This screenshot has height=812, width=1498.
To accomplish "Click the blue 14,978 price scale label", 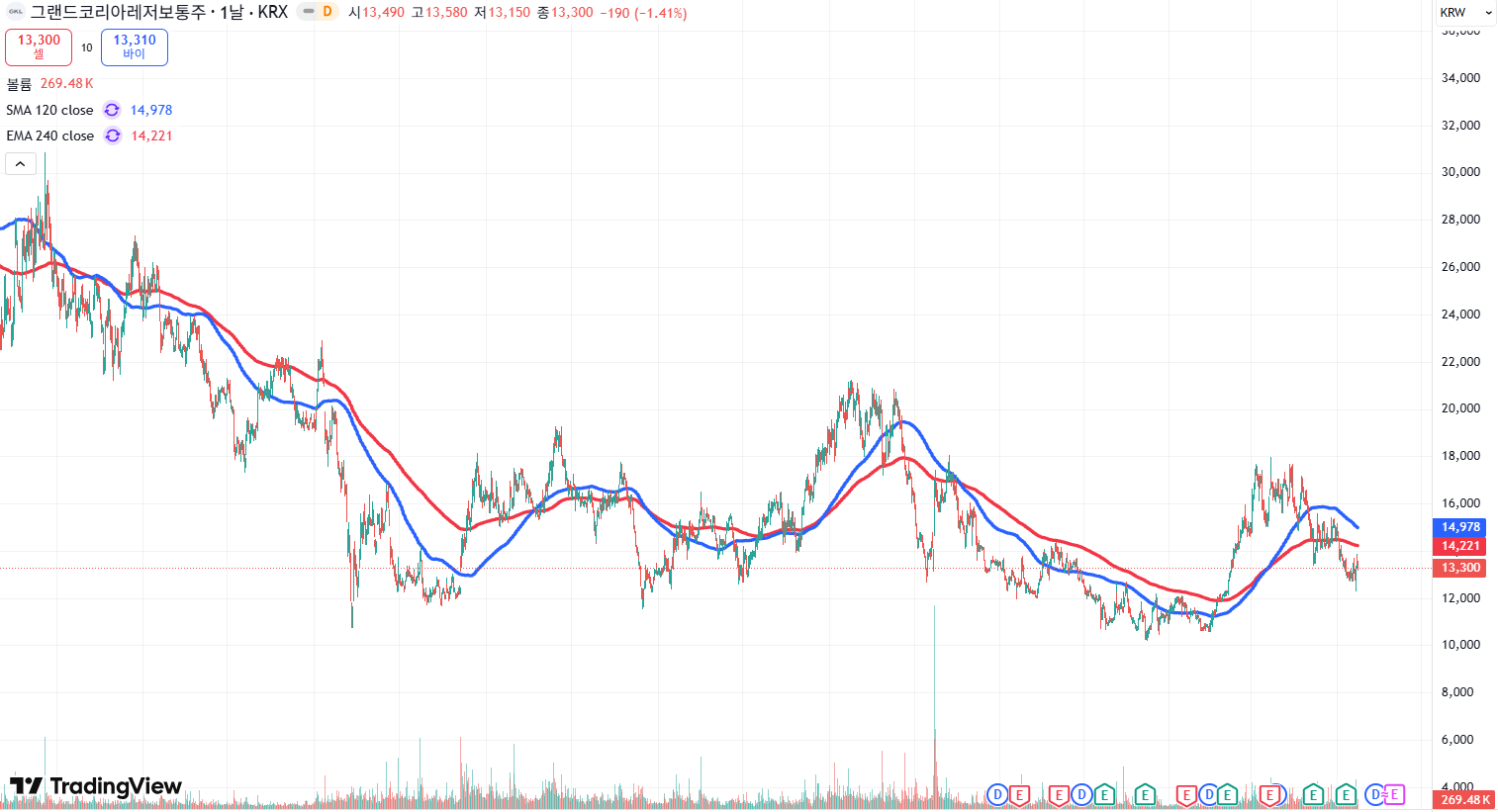I will tap(1460, 527).
